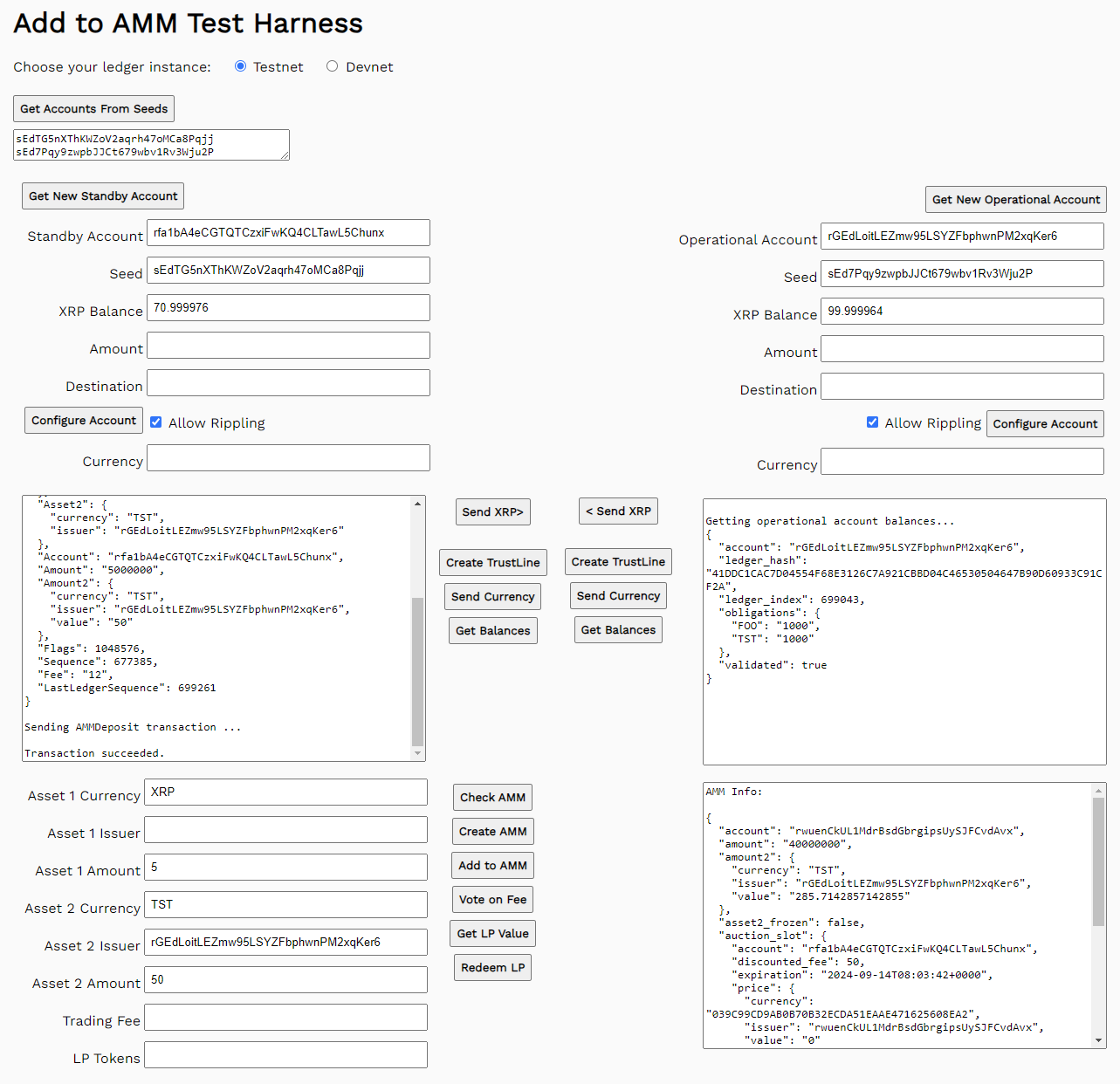Click Get New Operational Account

click(x=1015, y=199)
